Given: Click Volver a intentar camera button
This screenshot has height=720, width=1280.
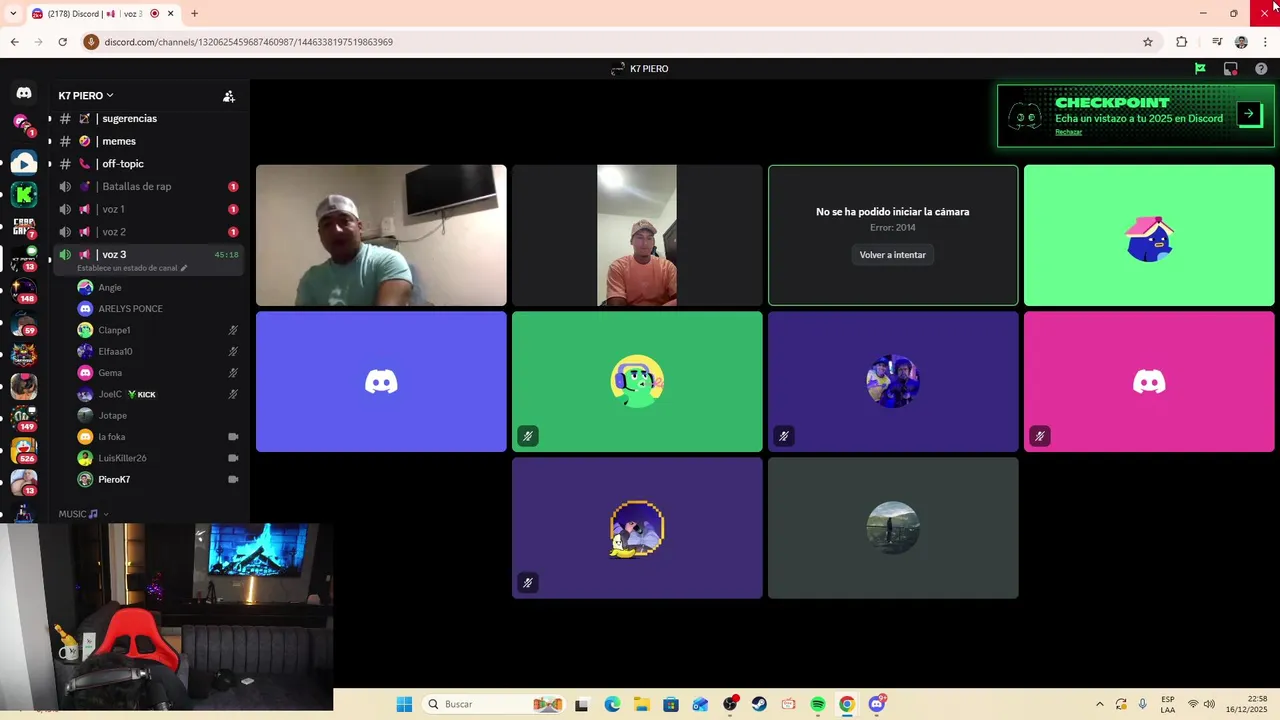Looking at the screenshot, I should [893, 255].
